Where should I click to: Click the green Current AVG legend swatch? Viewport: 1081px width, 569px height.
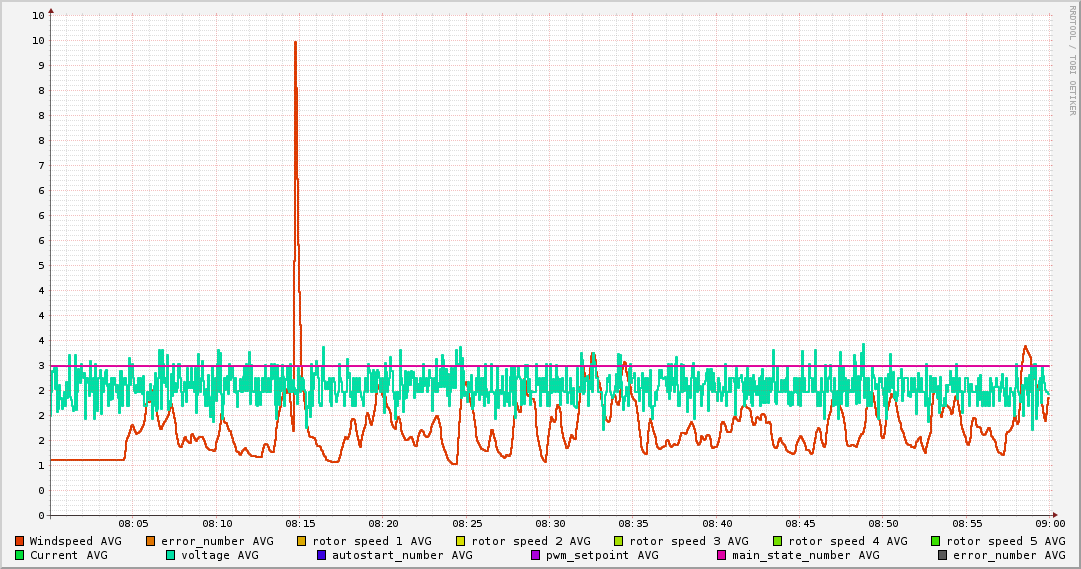pos(19,555)
